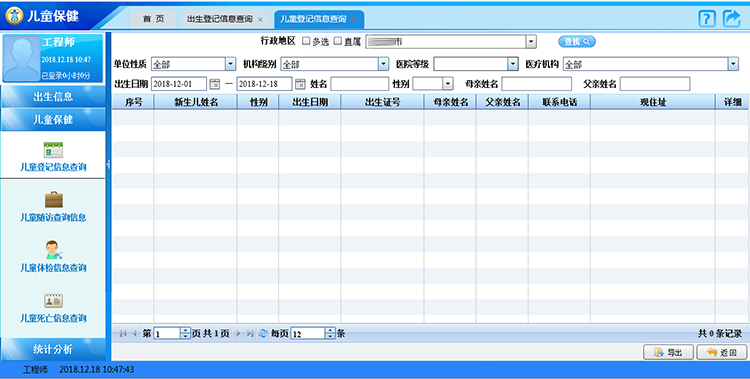Viewport: 750px width, 379px height.
Task: Click the 姓名 input field
Action: (x=359, y=84)
